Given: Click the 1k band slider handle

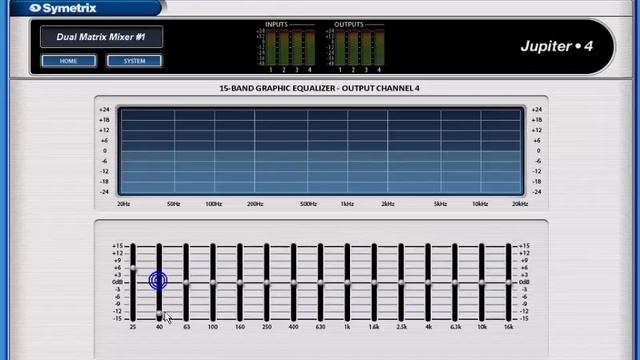Looking at the screenshot, I should tap(347, 282).
